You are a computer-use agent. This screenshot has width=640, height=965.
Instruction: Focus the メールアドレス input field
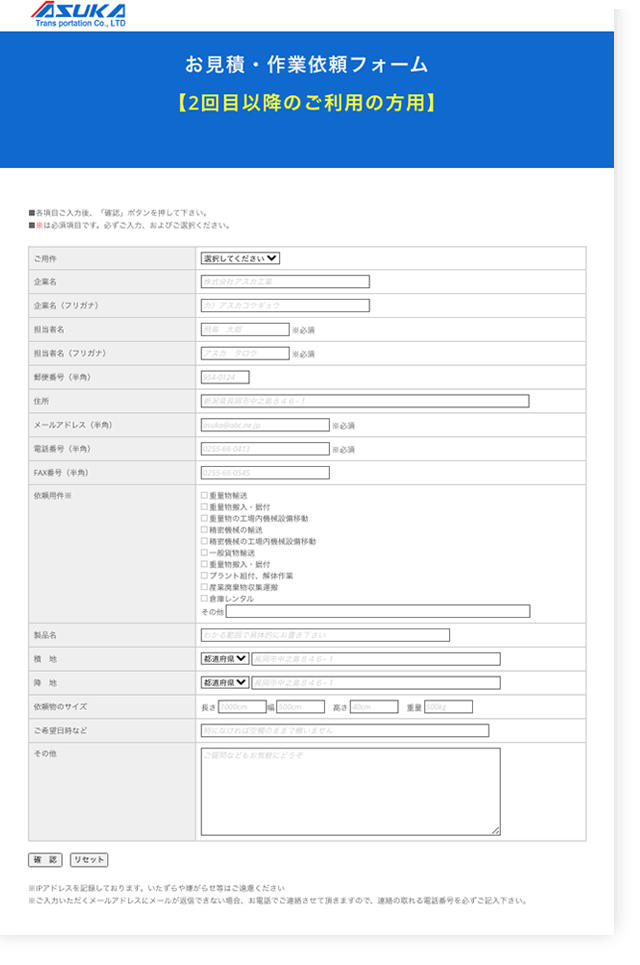(x=265, y=425)
